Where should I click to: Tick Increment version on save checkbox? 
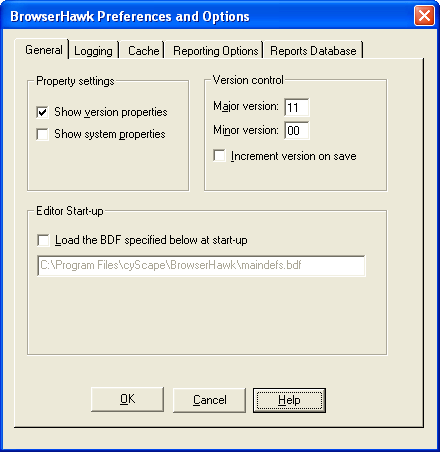point(219,156)
